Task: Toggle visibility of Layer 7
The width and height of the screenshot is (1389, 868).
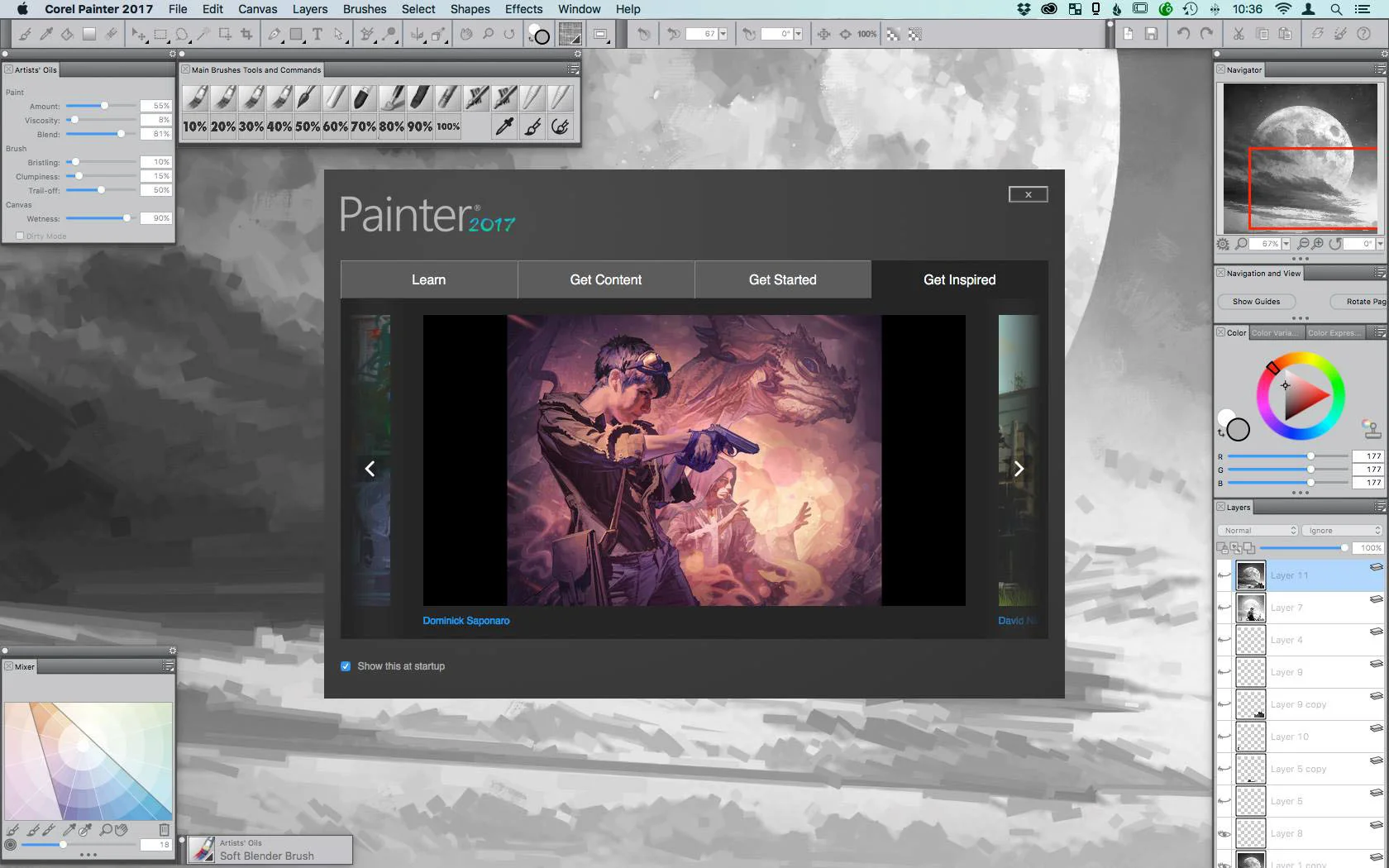Action: tap(1224, 608)
